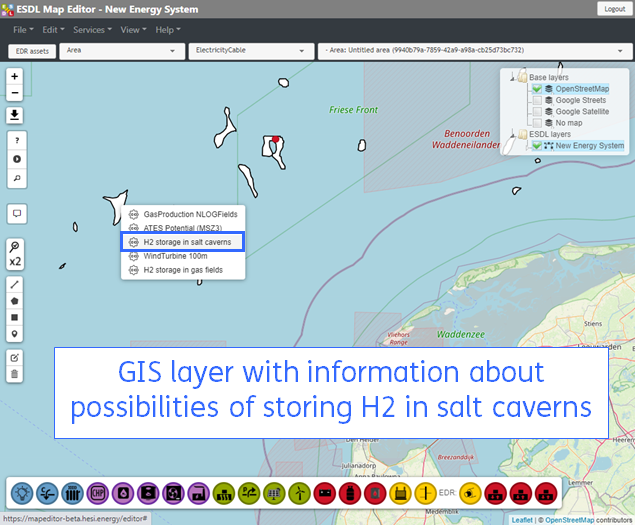Click the trash delete layers icon
Viewport: 635px width, 525px height.
pos(14,374)
